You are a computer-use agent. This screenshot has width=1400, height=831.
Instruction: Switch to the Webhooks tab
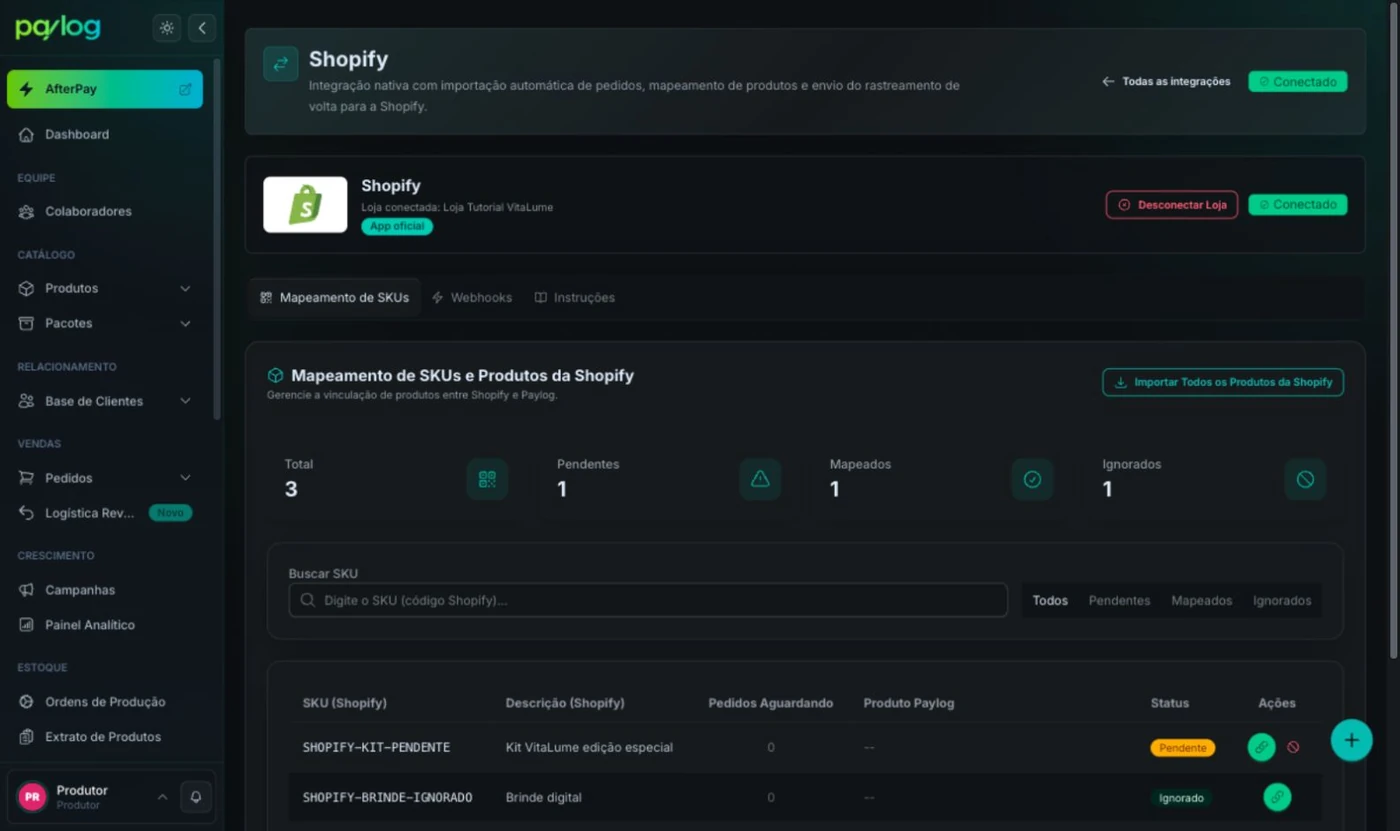(472, 298)
